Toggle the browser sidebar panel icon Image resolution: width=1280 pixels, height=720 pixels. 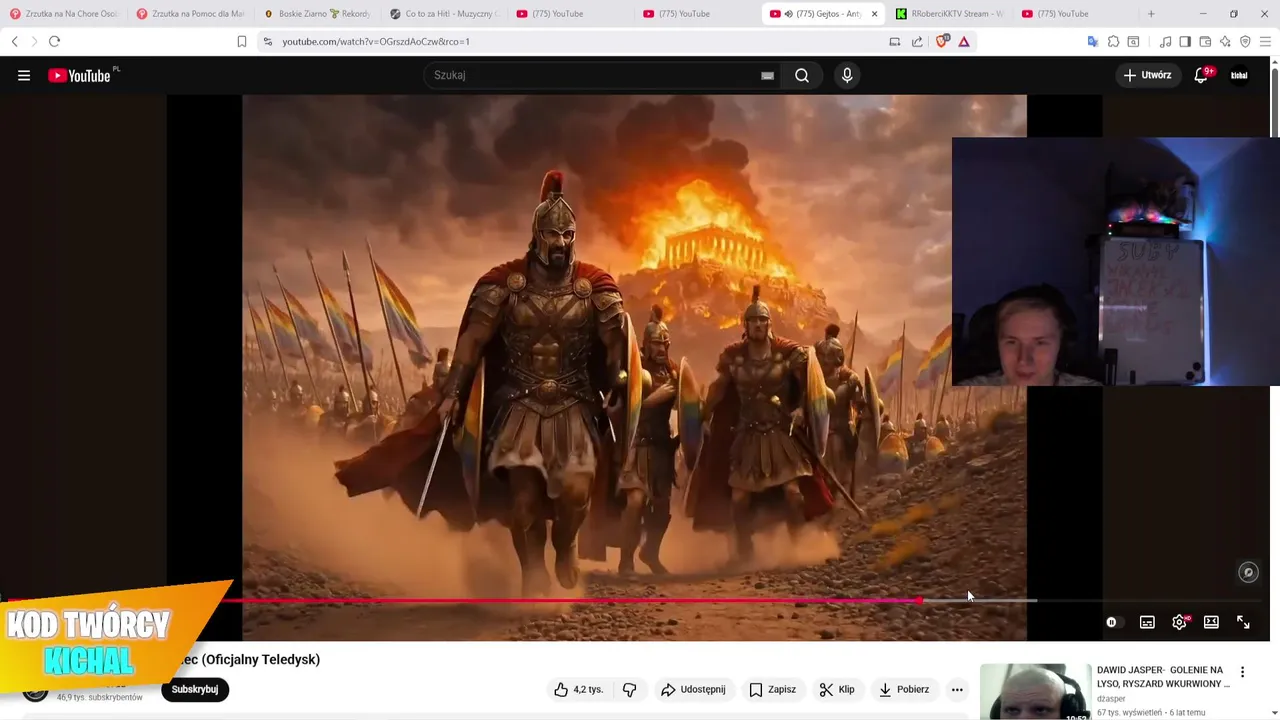click(1185, 41)
